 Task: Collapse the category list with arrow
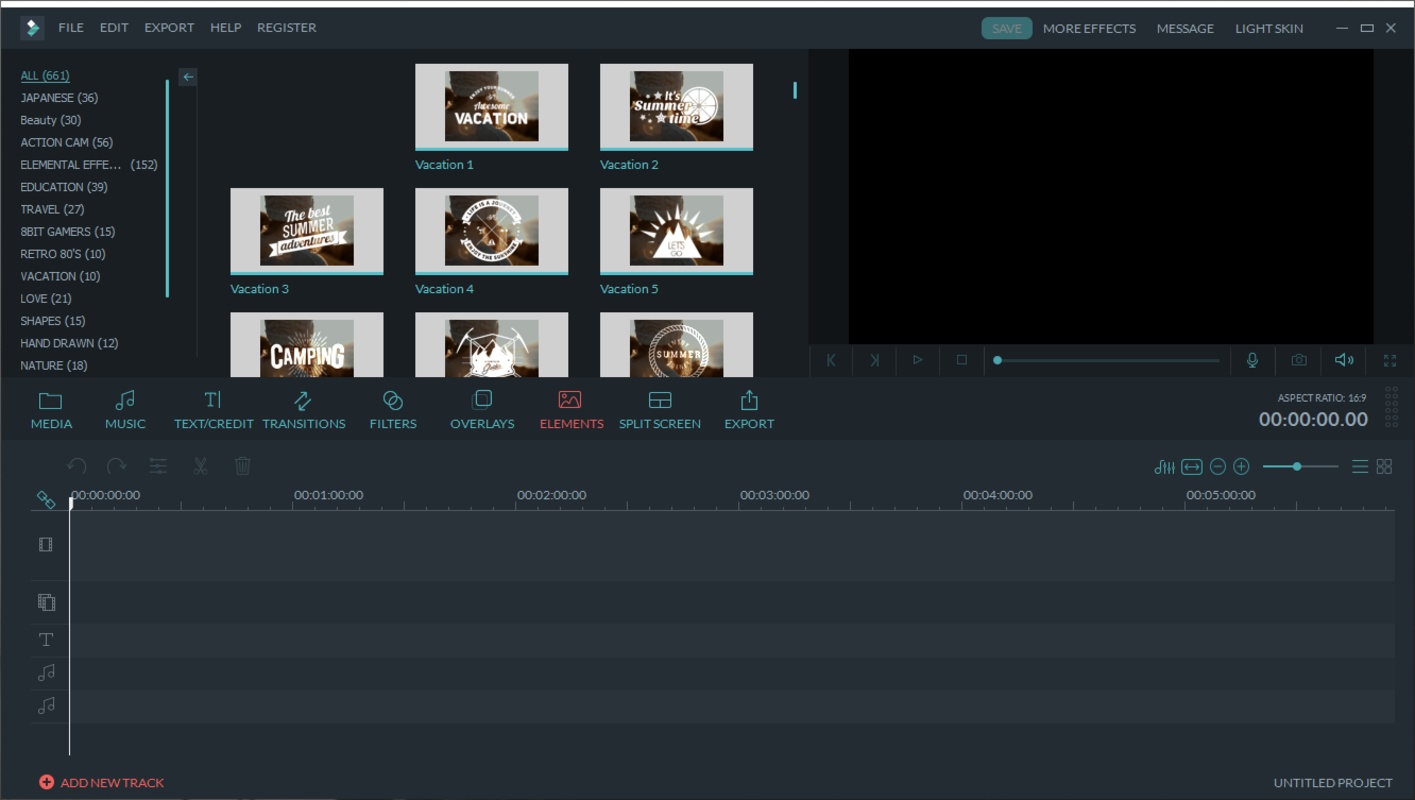188,77
